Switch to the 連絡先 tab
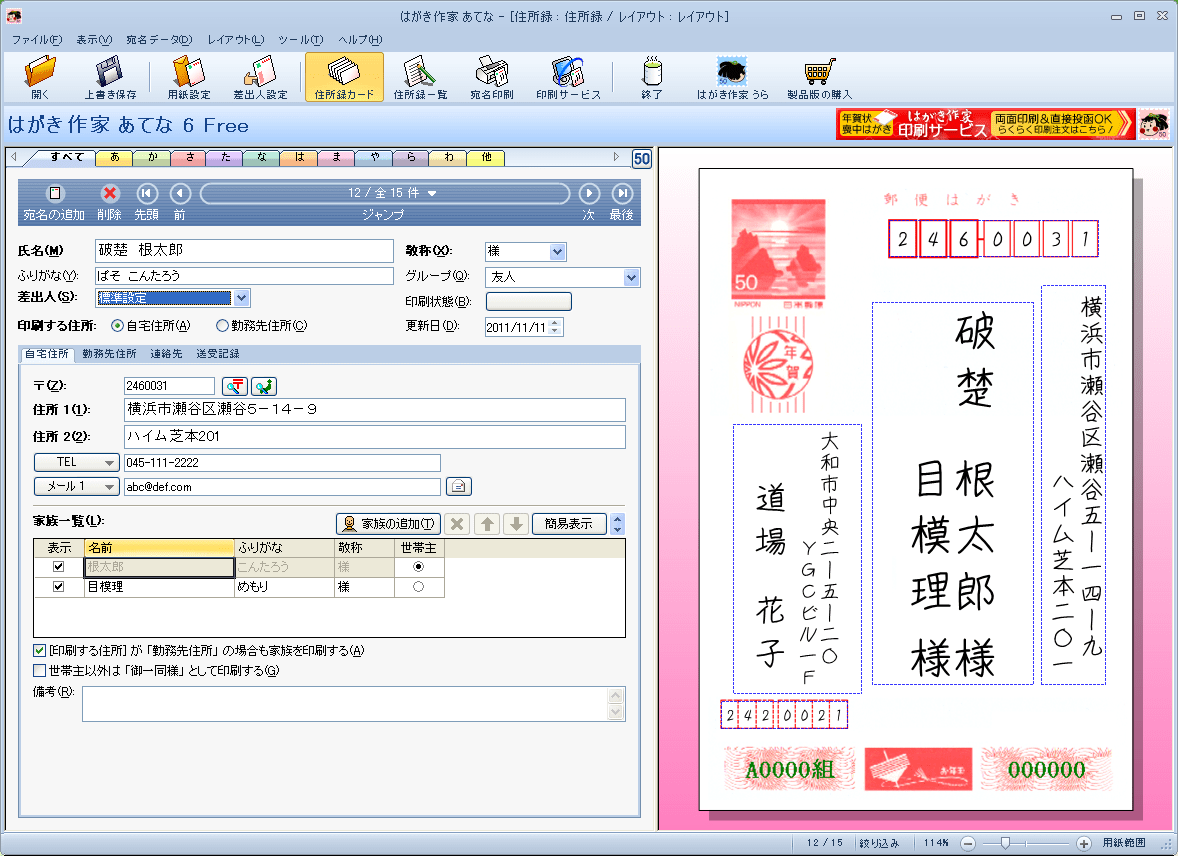 [x=166, y=354]
